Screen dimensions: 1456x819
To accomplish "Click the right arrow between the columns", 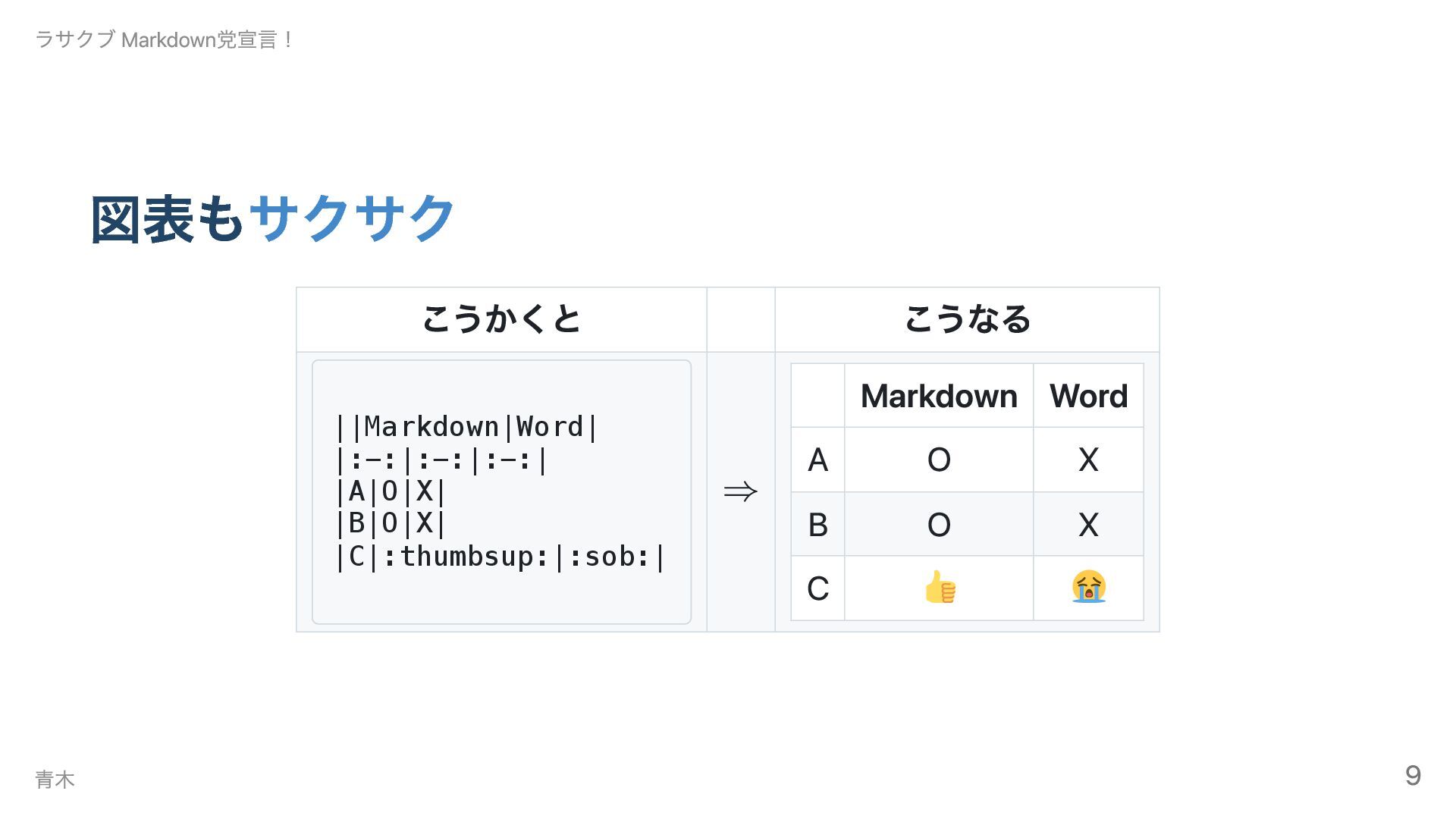I will (741, 492).
